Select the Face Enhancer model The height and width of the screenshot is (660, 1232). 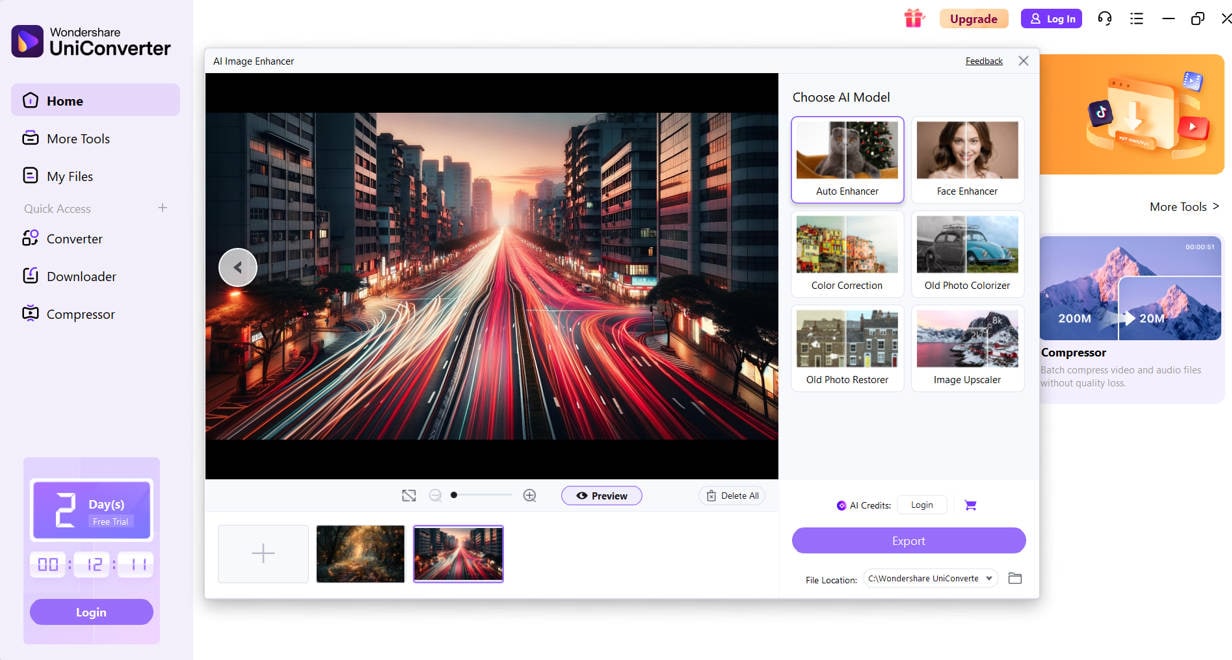pyautogui.click(x=967, y=160)
